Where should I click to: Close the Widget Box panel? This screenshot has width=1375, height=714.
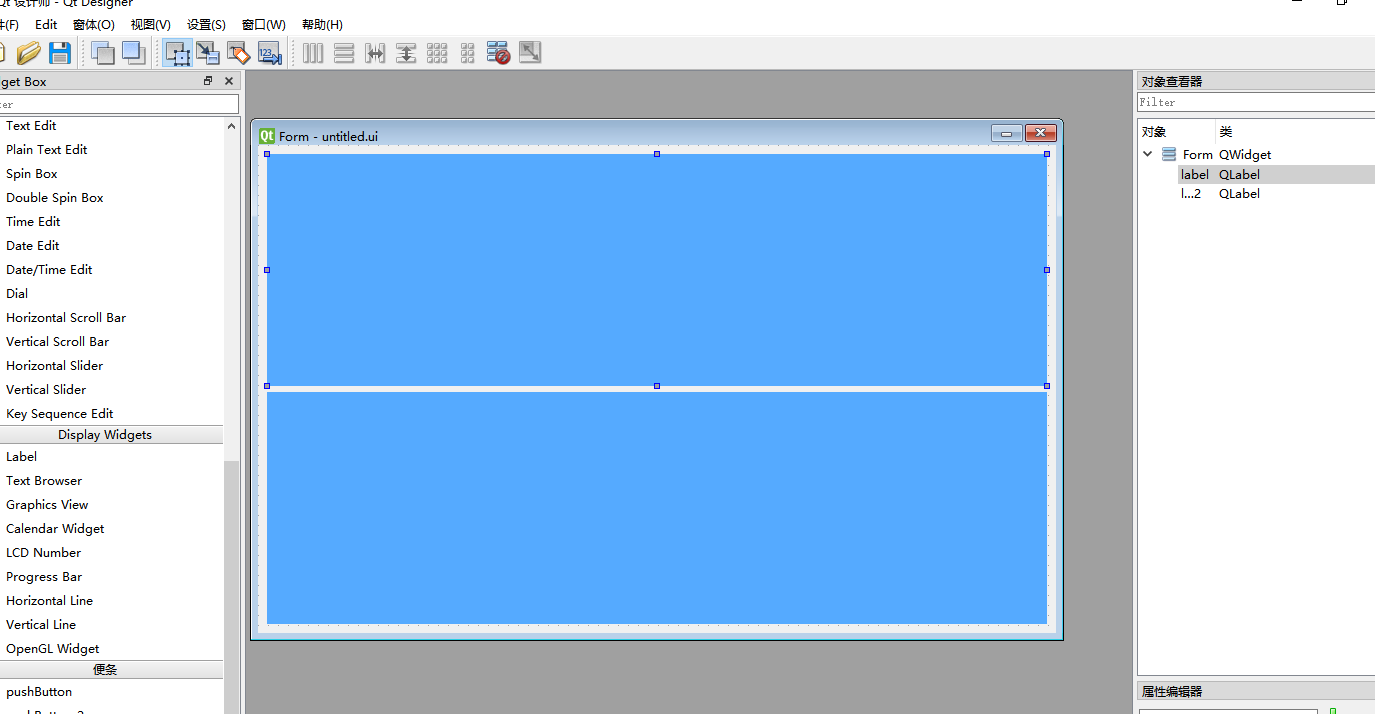(x=229, y=81)
